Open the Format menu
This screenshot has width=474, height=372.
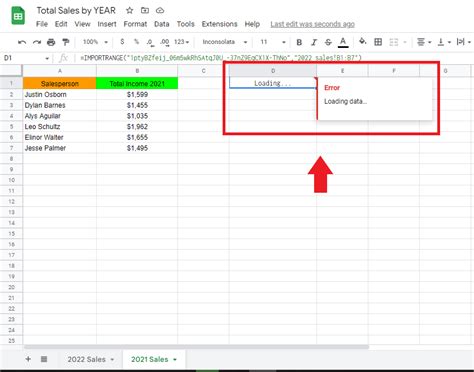pyautogui.click(x=135, y=24)
